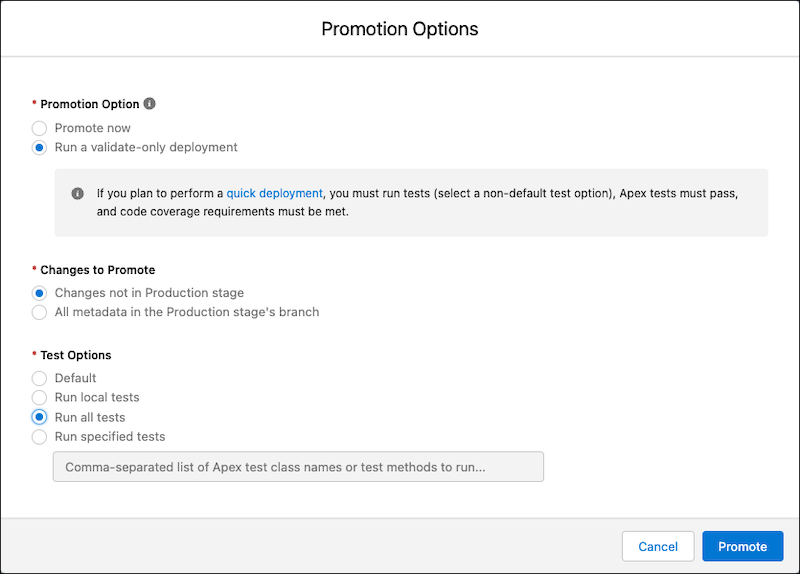The height and width of the screenshot is (574, 800).
Task: Focus the Apex test class names field
Action: click(x=298, y=466)
